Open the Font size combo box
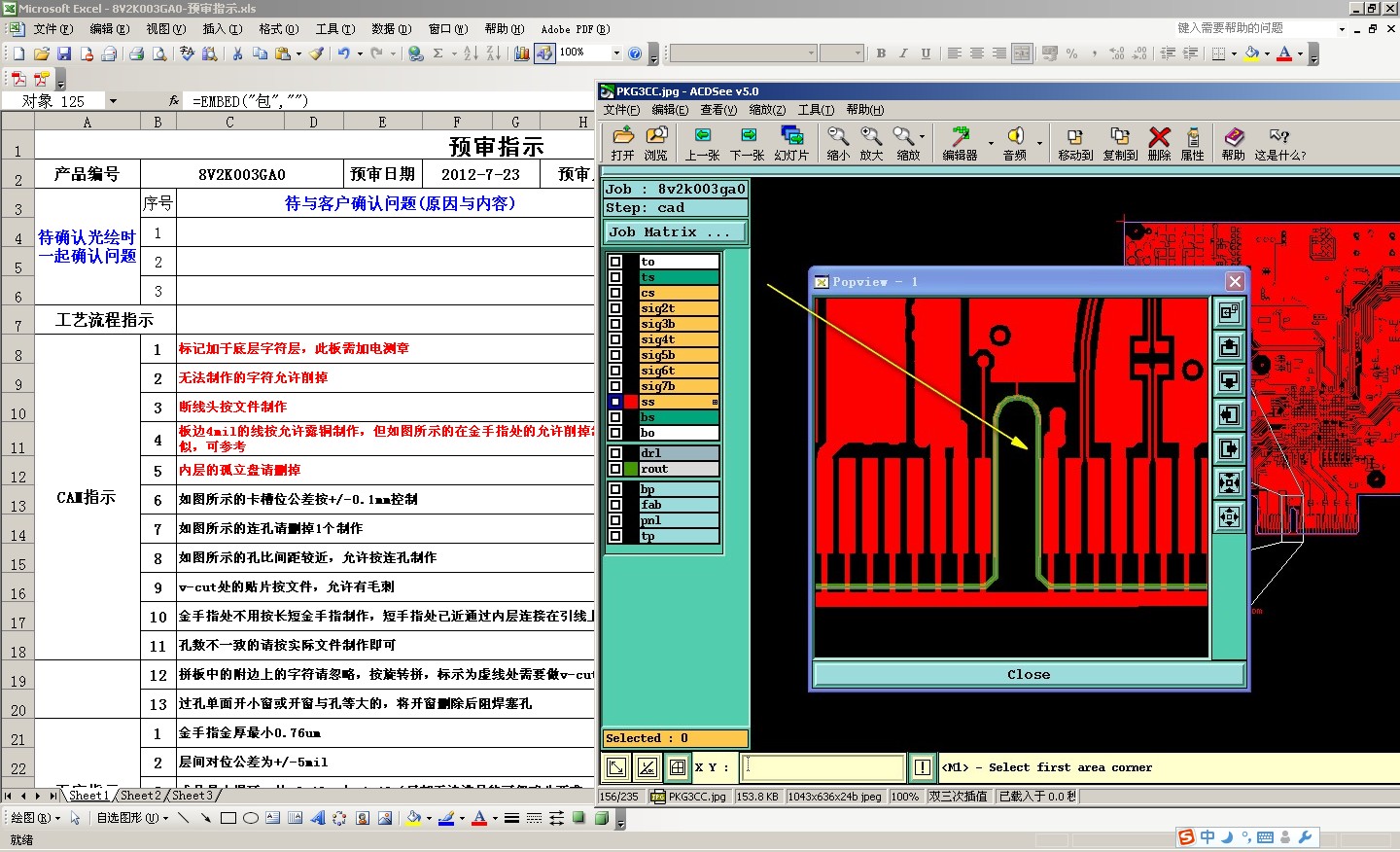The width and height of the screenshot is (1400, 852). tap(841, 53)
